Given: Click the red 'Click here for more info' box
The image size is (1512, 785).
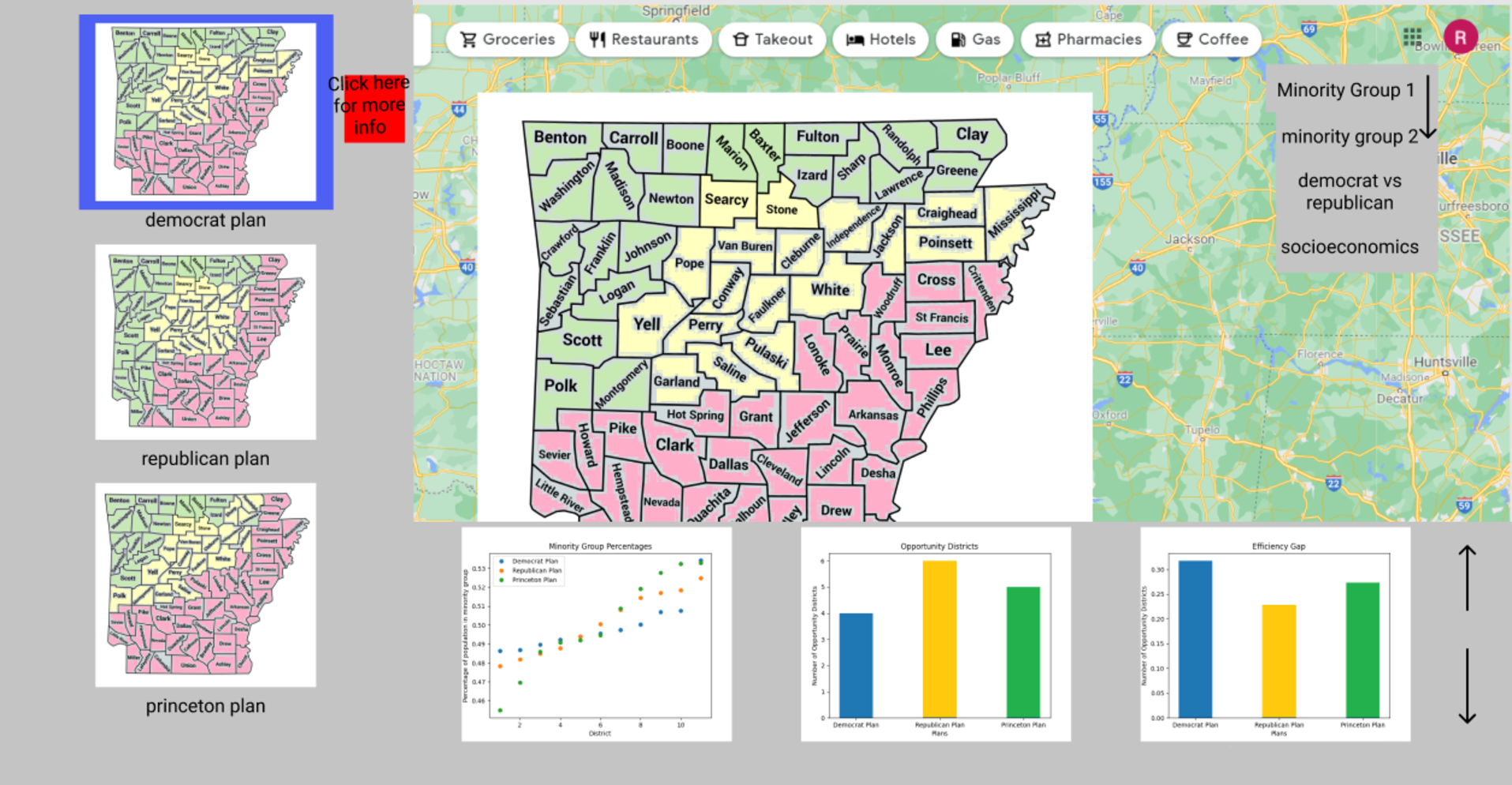Looking at the screenshot, I should click(x=373, y=107).
